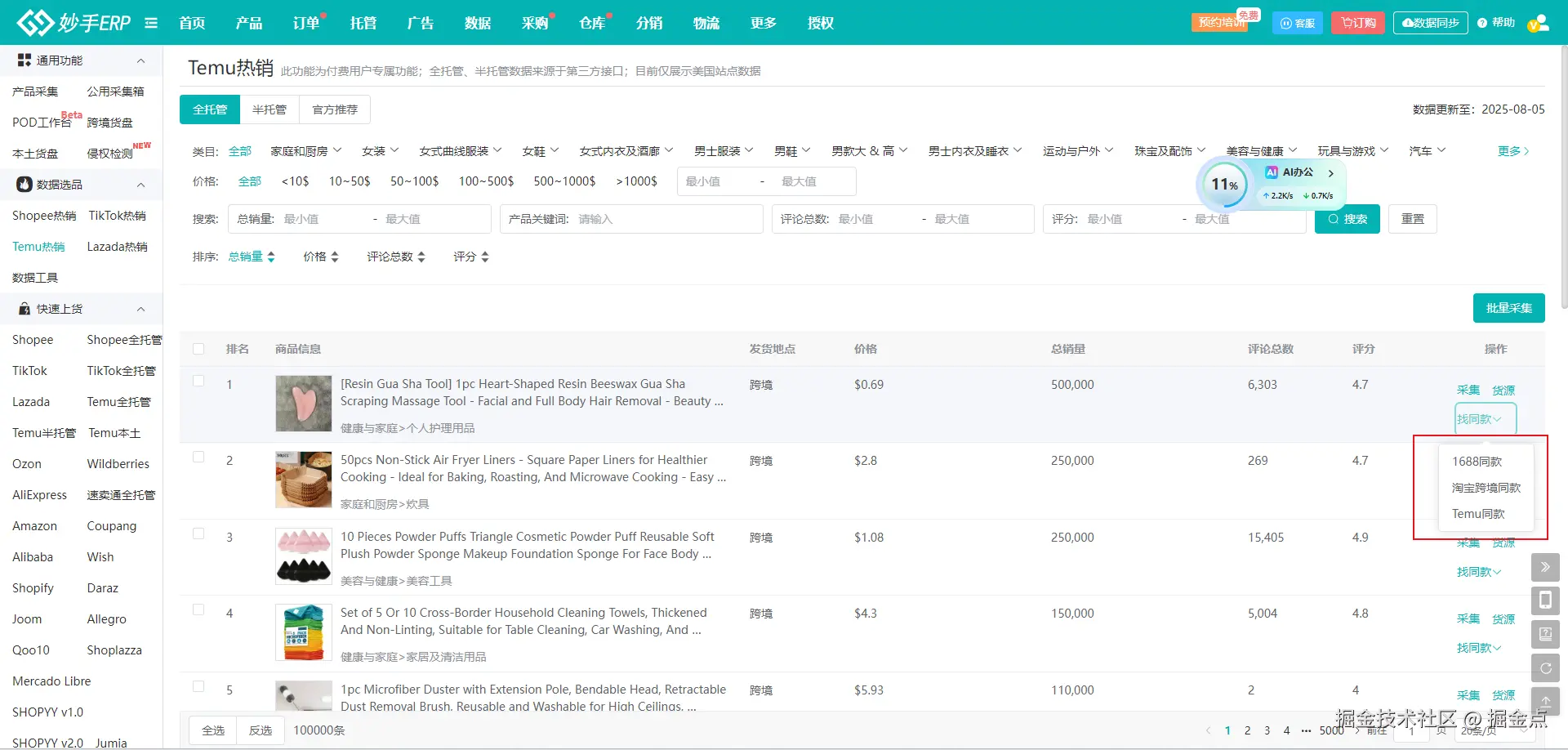1568x750 pixels.
Task: Click the 订购 shopping cart button
Action: 1358,23
